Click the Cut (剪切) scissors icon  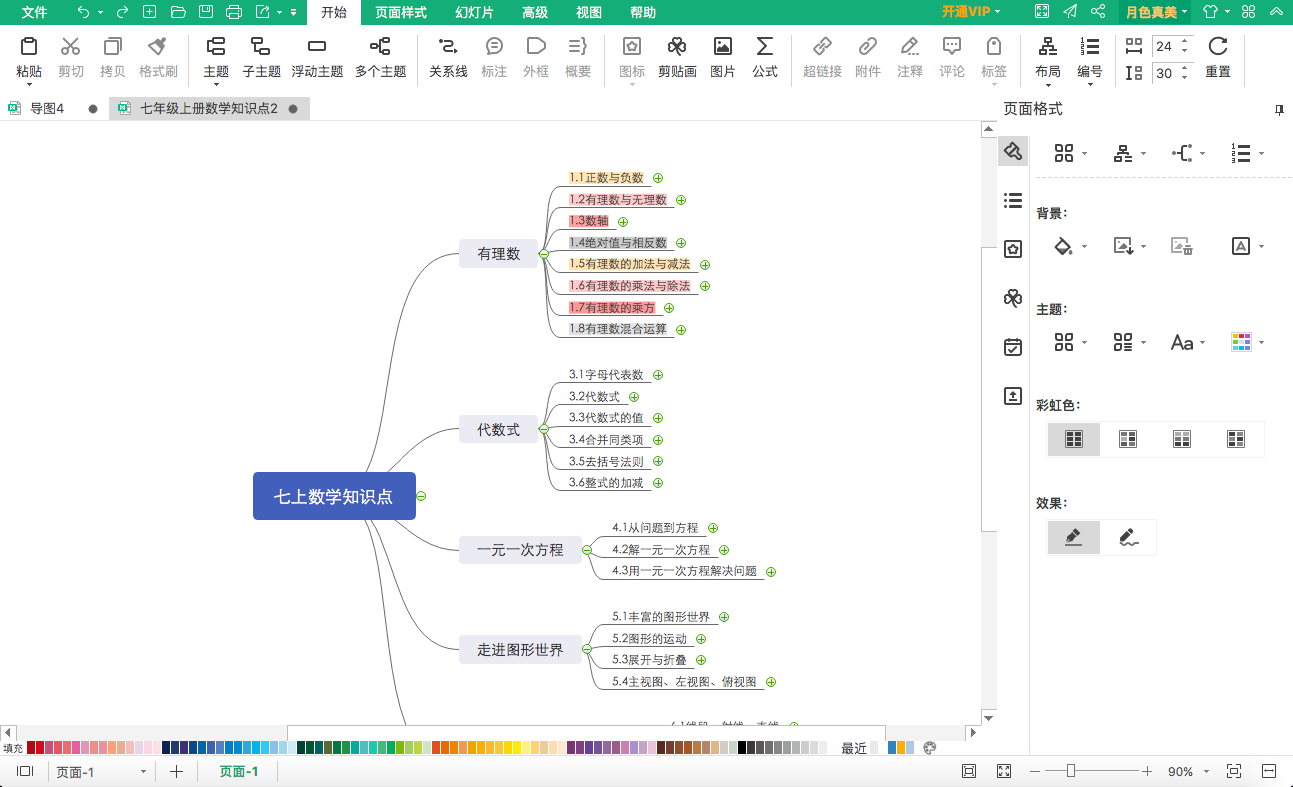click(70, 46)
